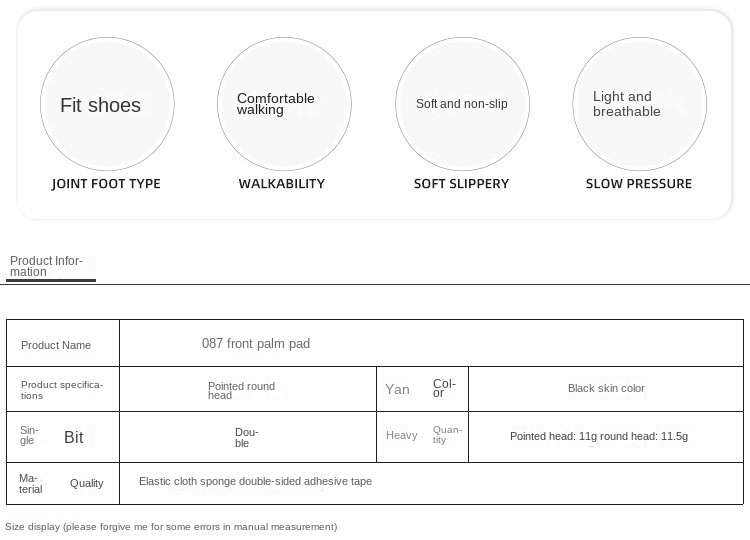Click the Product Name header cell

point(56,345)
